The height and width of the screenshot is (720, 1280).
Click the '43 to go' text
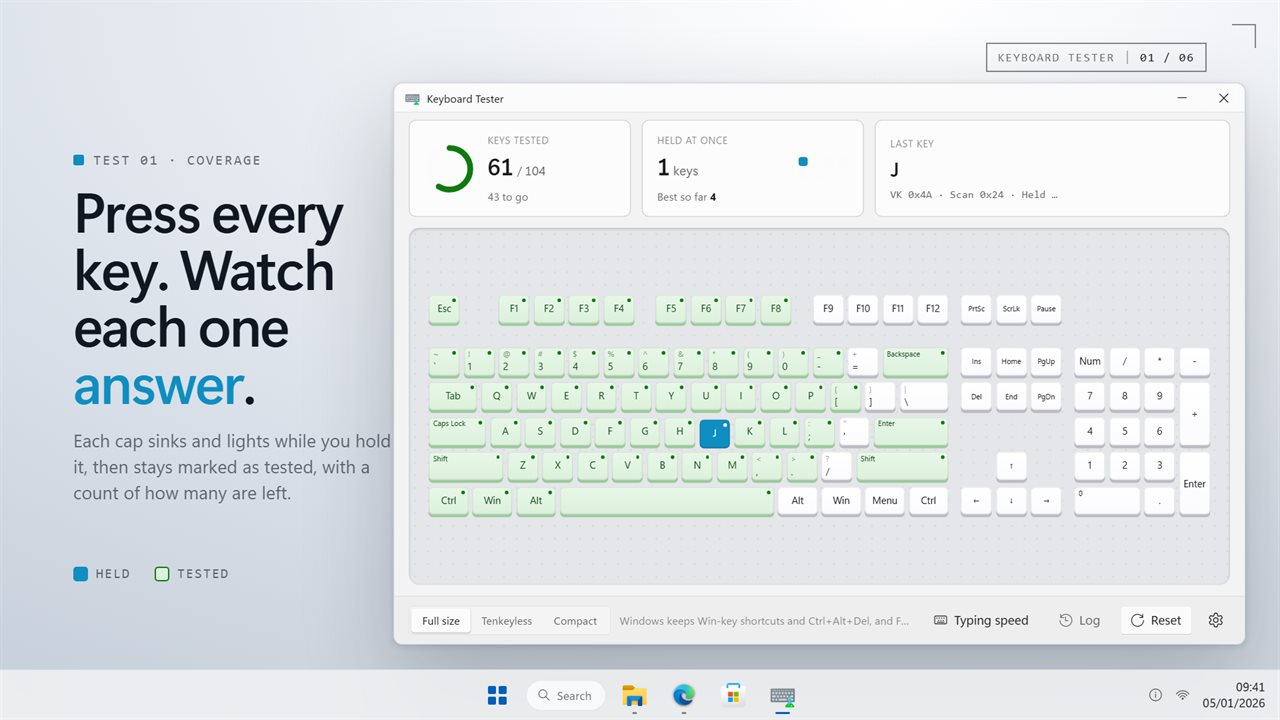tap(508, 197)
